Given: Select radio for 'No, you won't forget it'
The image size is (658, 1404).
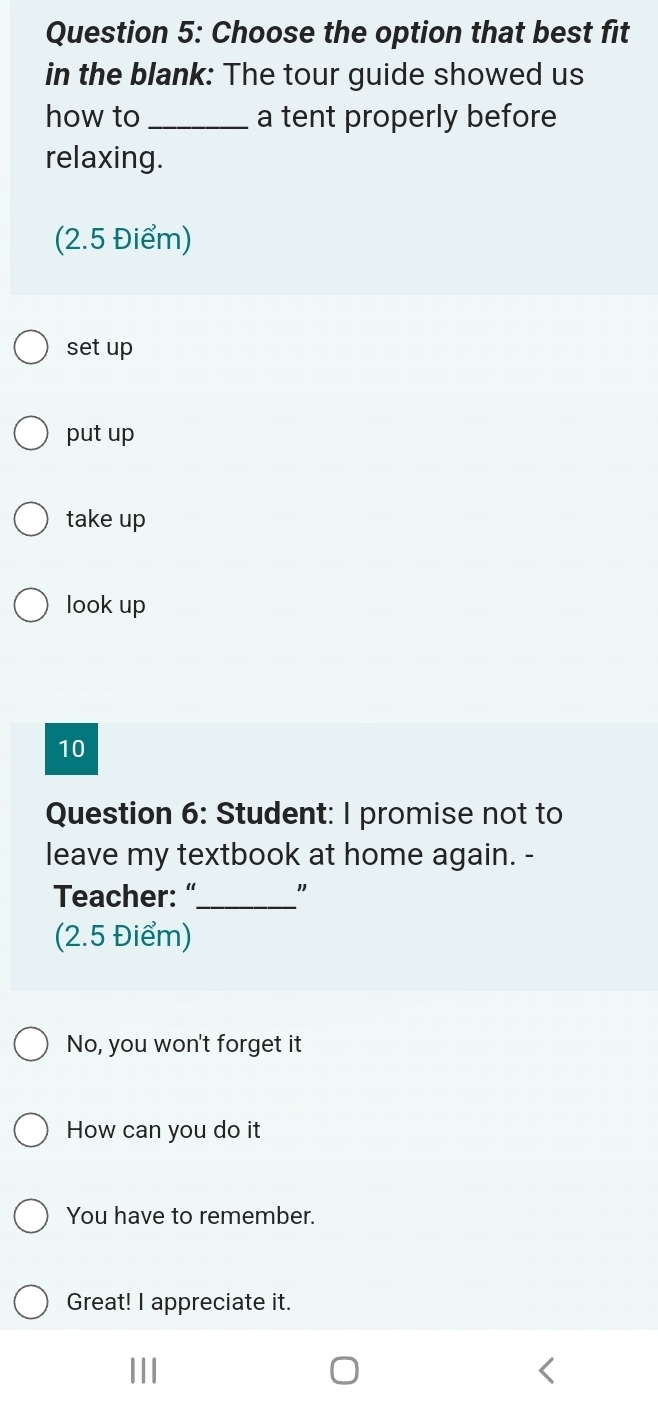Looking at the screenshot, I should [x=31, y=1045].
